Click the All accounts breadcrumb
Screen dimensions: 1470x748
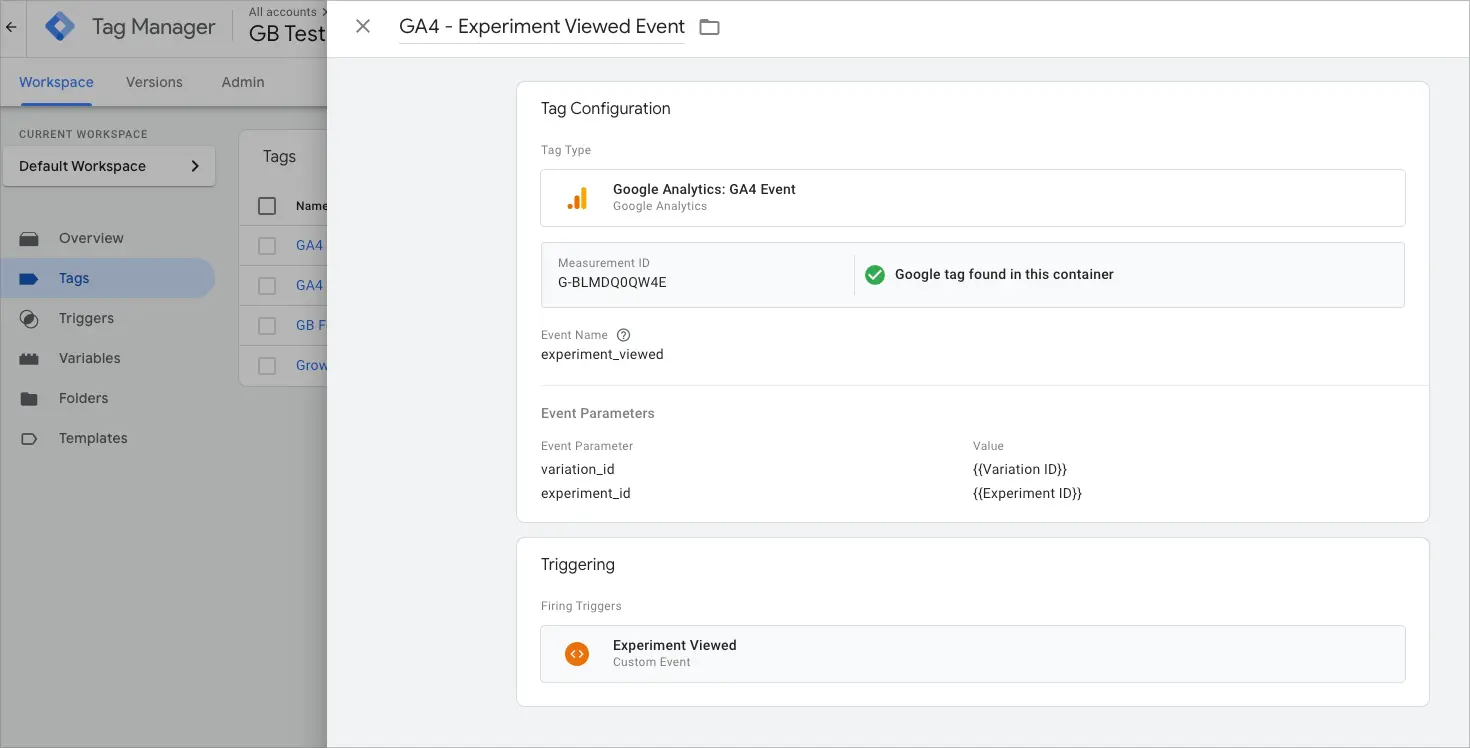[283, 12]
